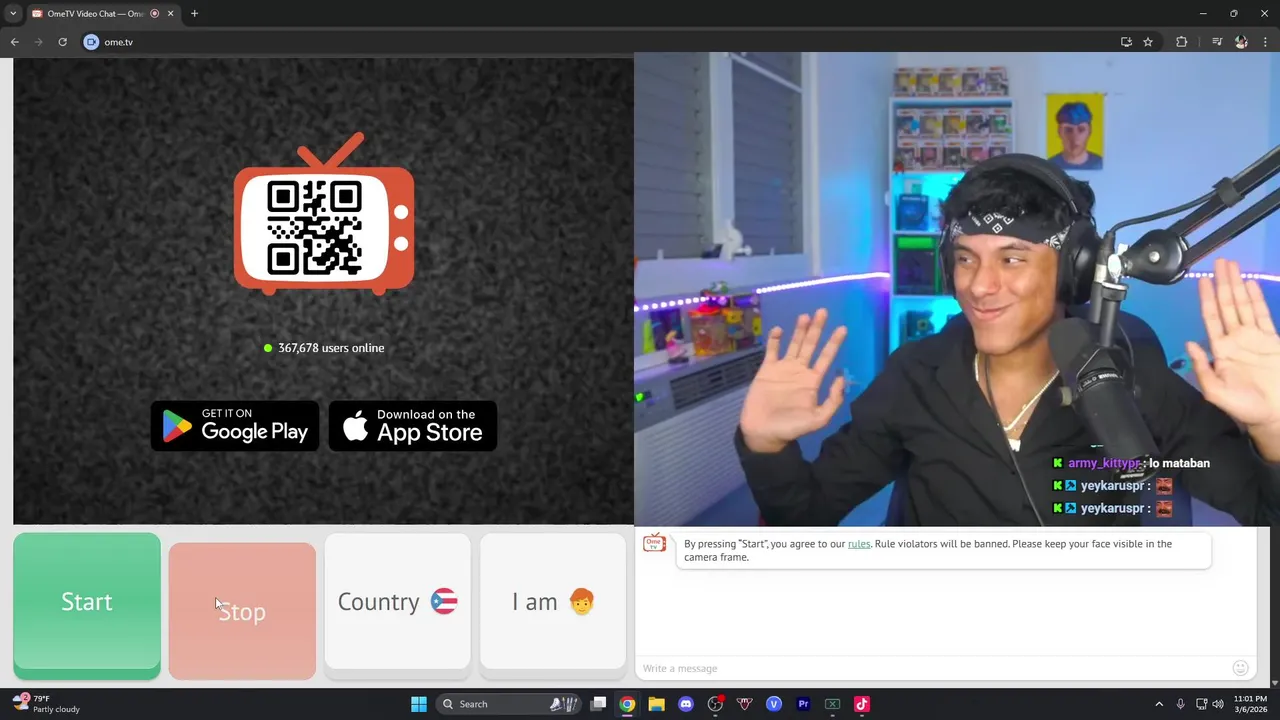
Task: Open the weather widget showing 79°F
Action: pos(46,704)
